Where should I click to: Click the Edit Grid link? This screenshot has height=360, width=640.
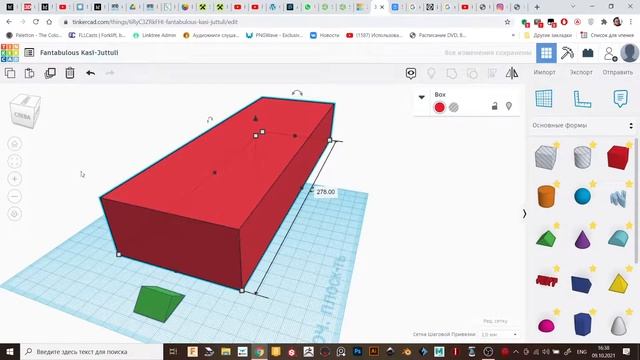[495, 321]
